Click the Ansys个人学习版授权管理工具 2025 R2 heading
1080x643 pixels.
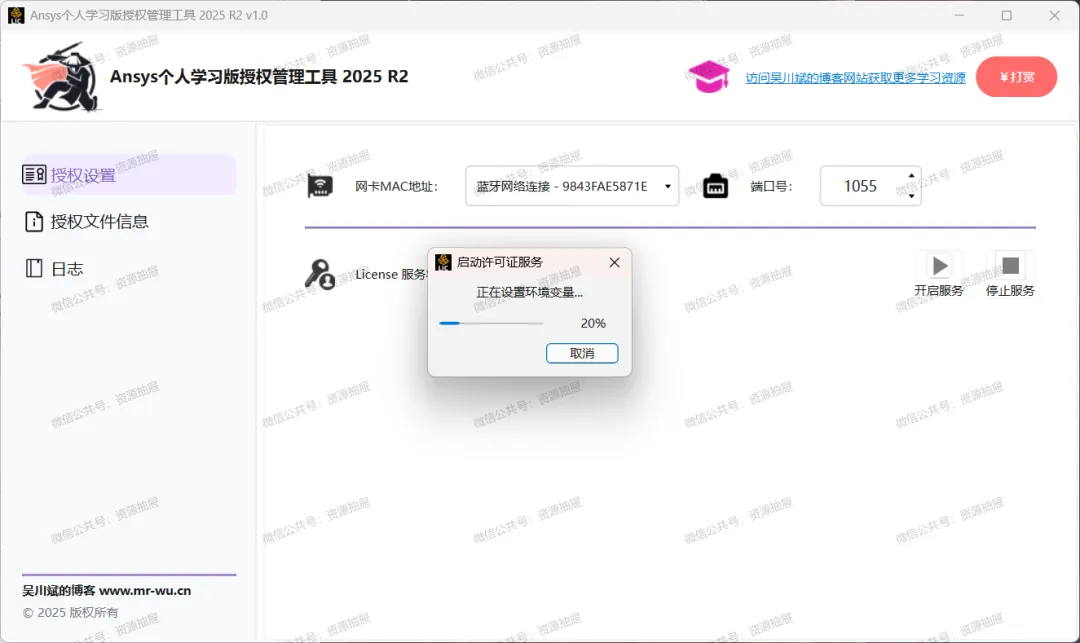coord(259,76)
